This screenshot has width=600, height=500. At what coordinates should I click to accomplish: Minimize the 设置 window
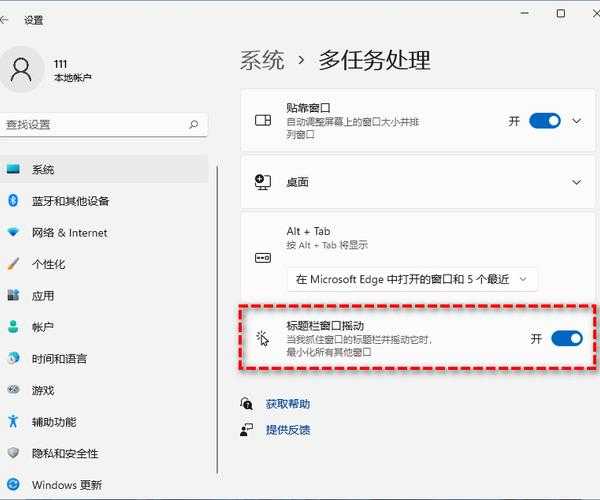tap(525, 13)
